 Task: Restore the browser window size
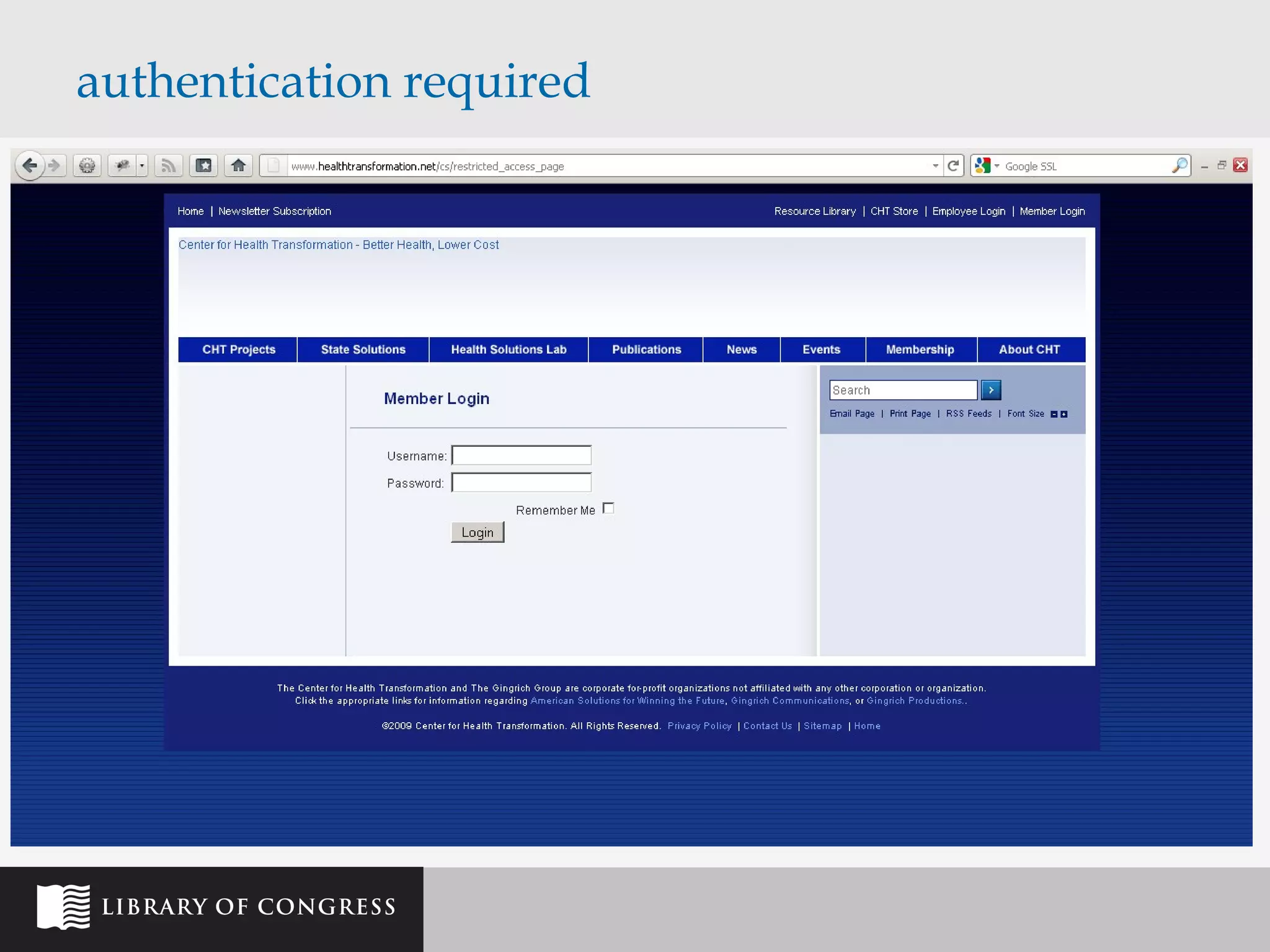pos(1222,165)
